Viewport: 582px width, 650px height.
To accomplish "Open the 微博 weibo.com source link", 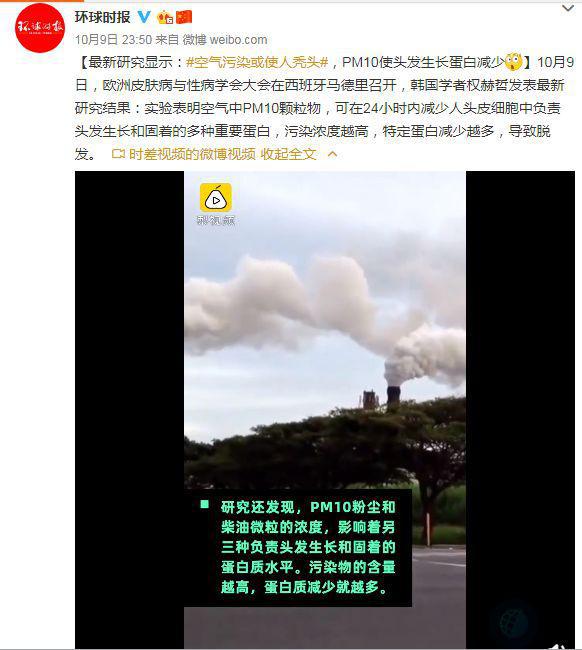I will (x=225, y=40).
